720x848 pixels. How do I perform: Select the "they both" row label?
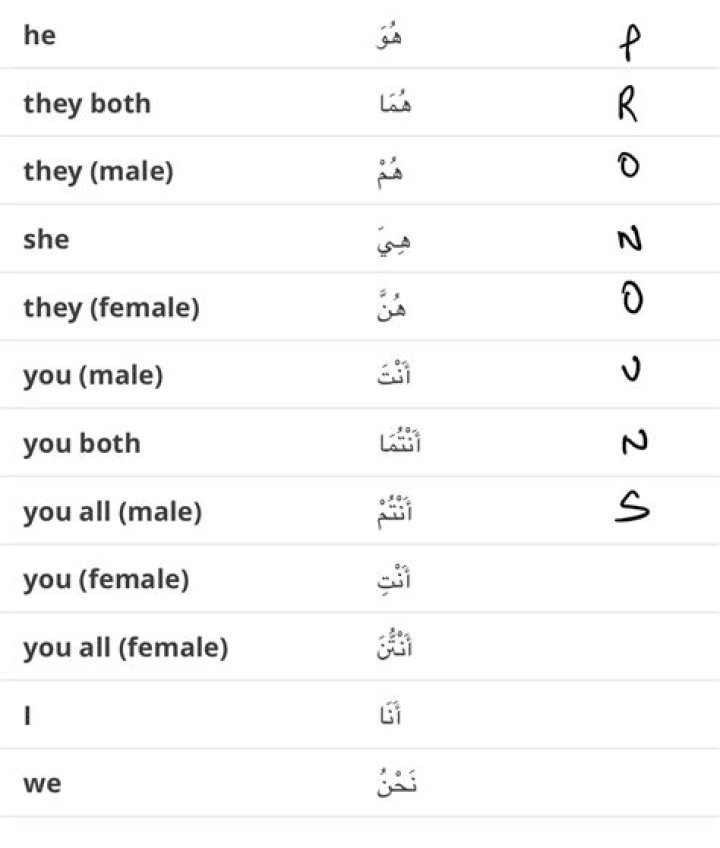click(x=87, y=104)
